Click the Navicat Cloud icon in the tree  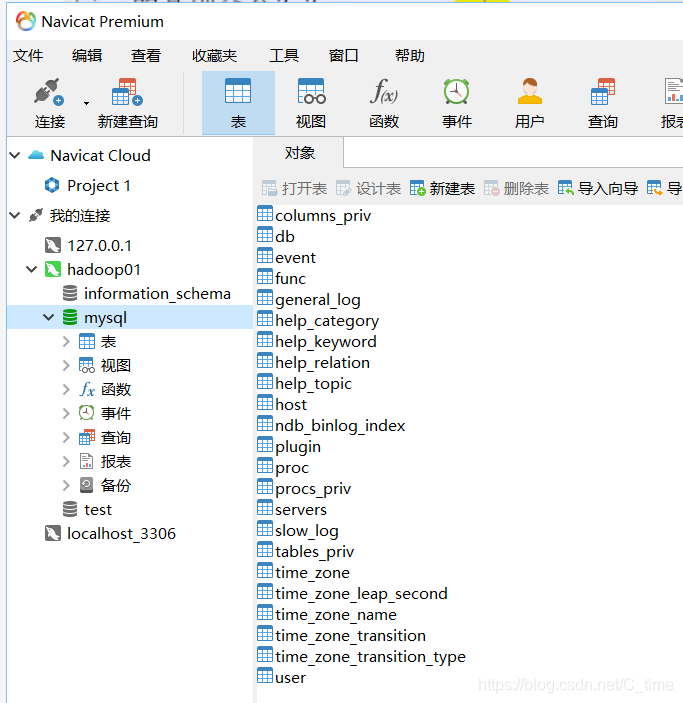point(36,156)
